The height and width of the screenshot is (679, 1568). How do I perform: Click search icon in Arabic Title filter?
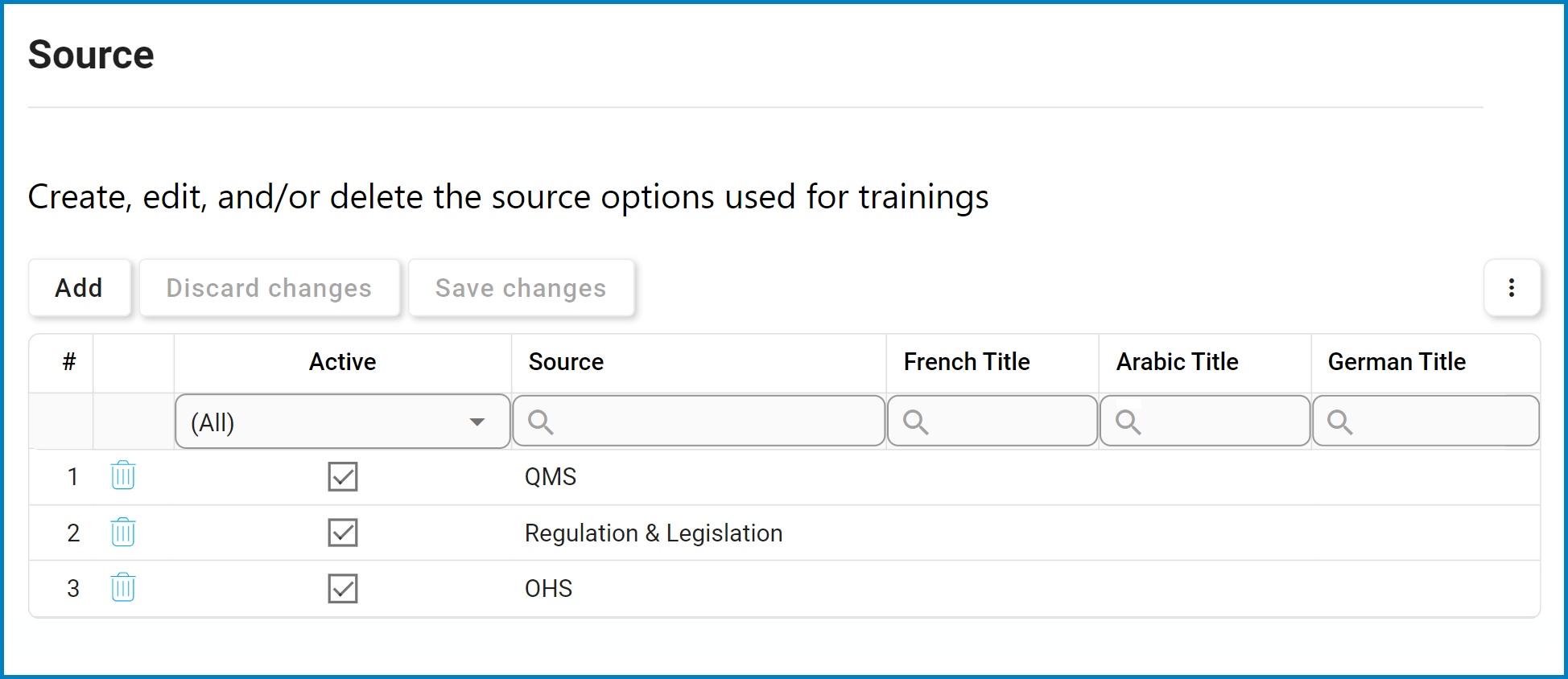[x=1128, y=422]
